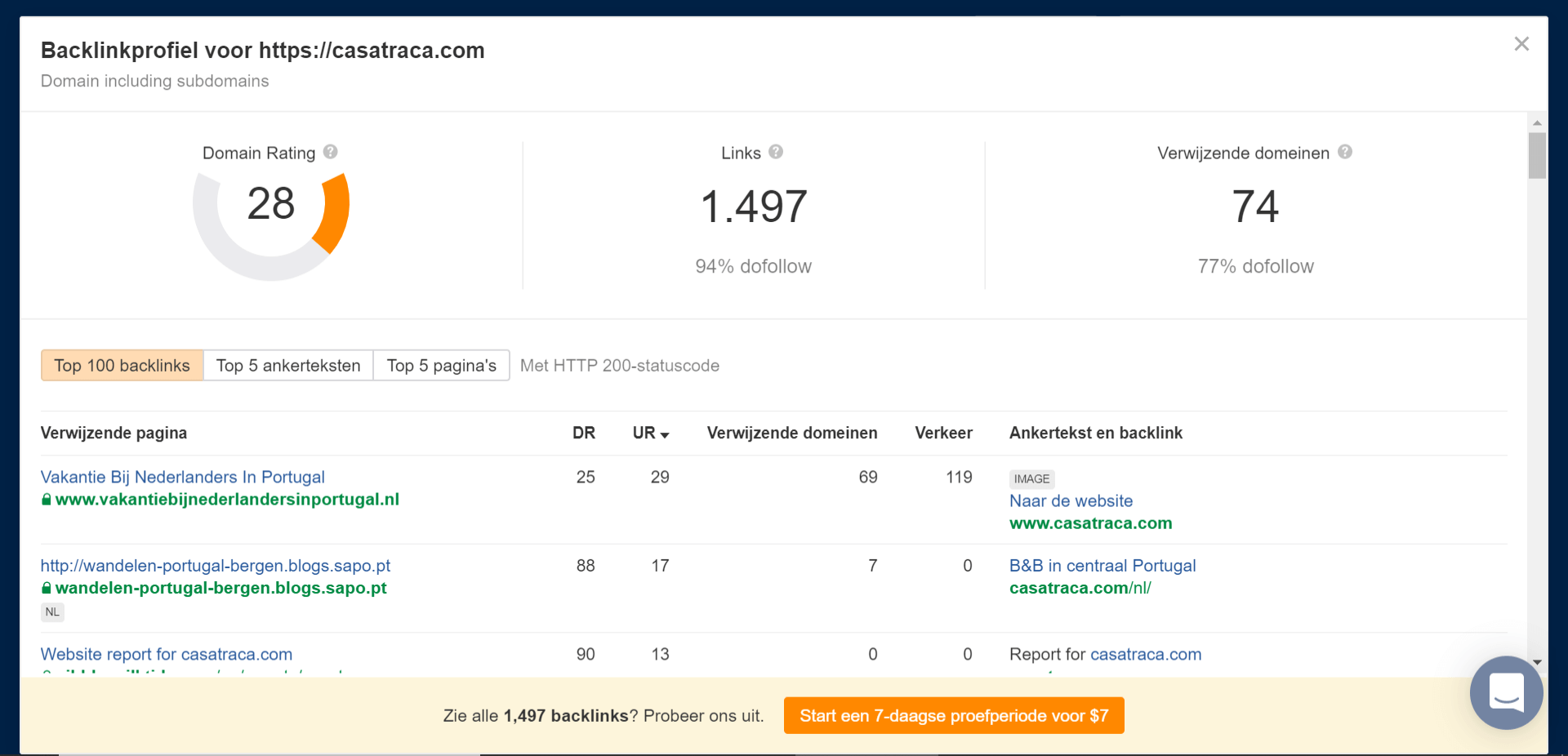
Task: Click DR value 90 in Website report row
Action: (585, 654)
